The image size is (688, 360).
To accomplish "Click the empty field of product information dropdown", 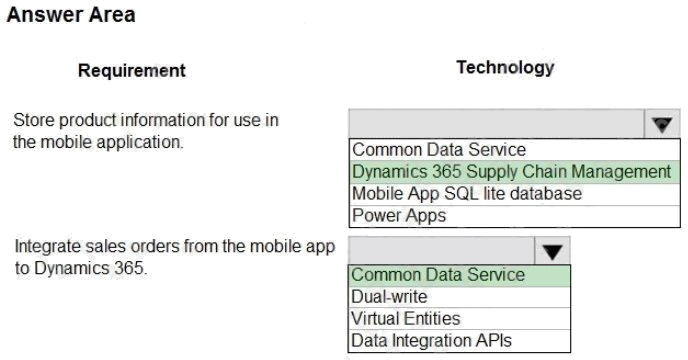I will 497,124.
